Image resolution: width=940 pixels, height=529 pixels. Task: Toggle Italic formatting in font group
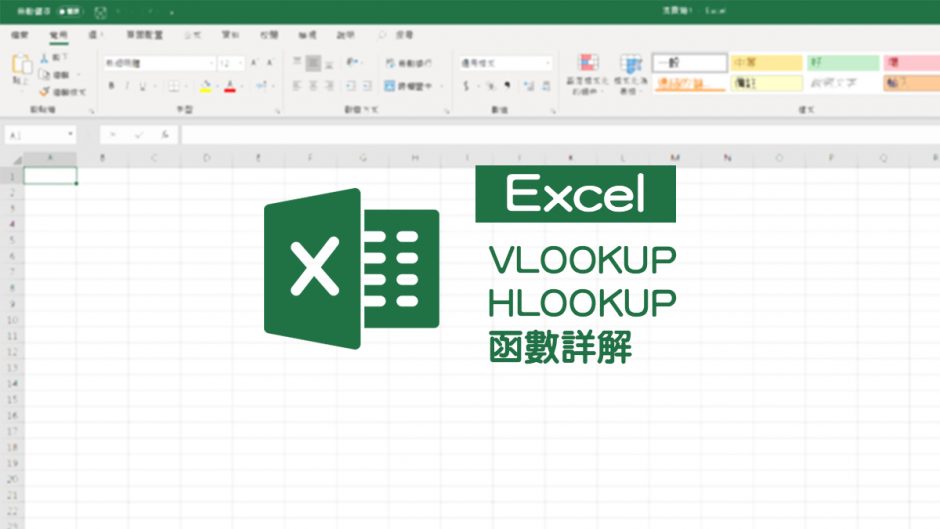[127, 86]
